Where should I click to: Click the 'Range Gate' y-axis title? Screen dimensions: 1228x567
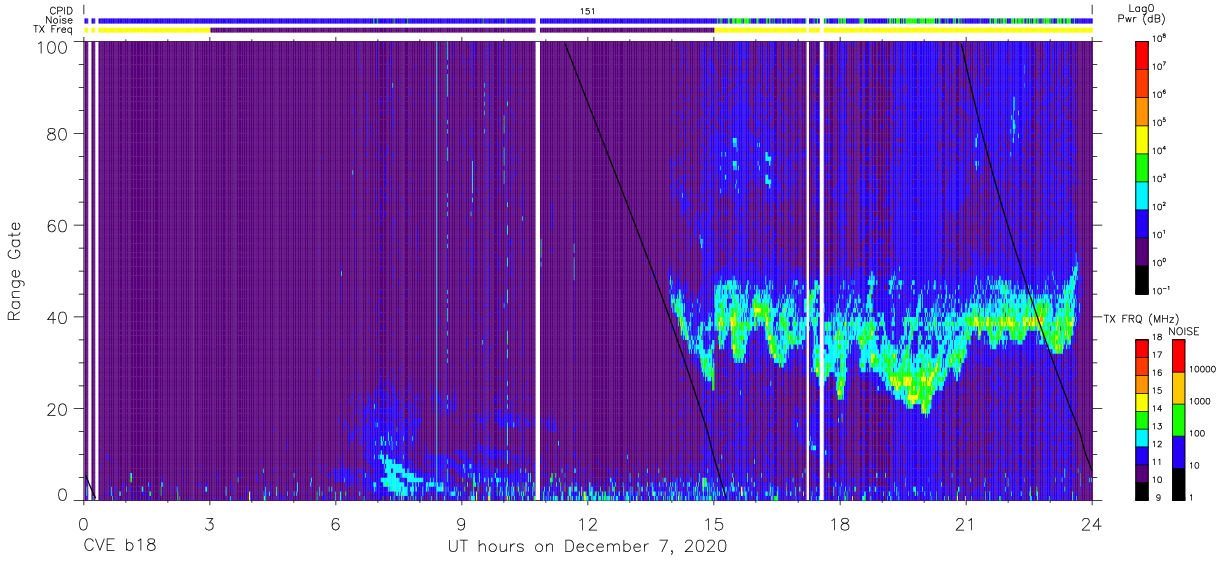pos(14,272)
